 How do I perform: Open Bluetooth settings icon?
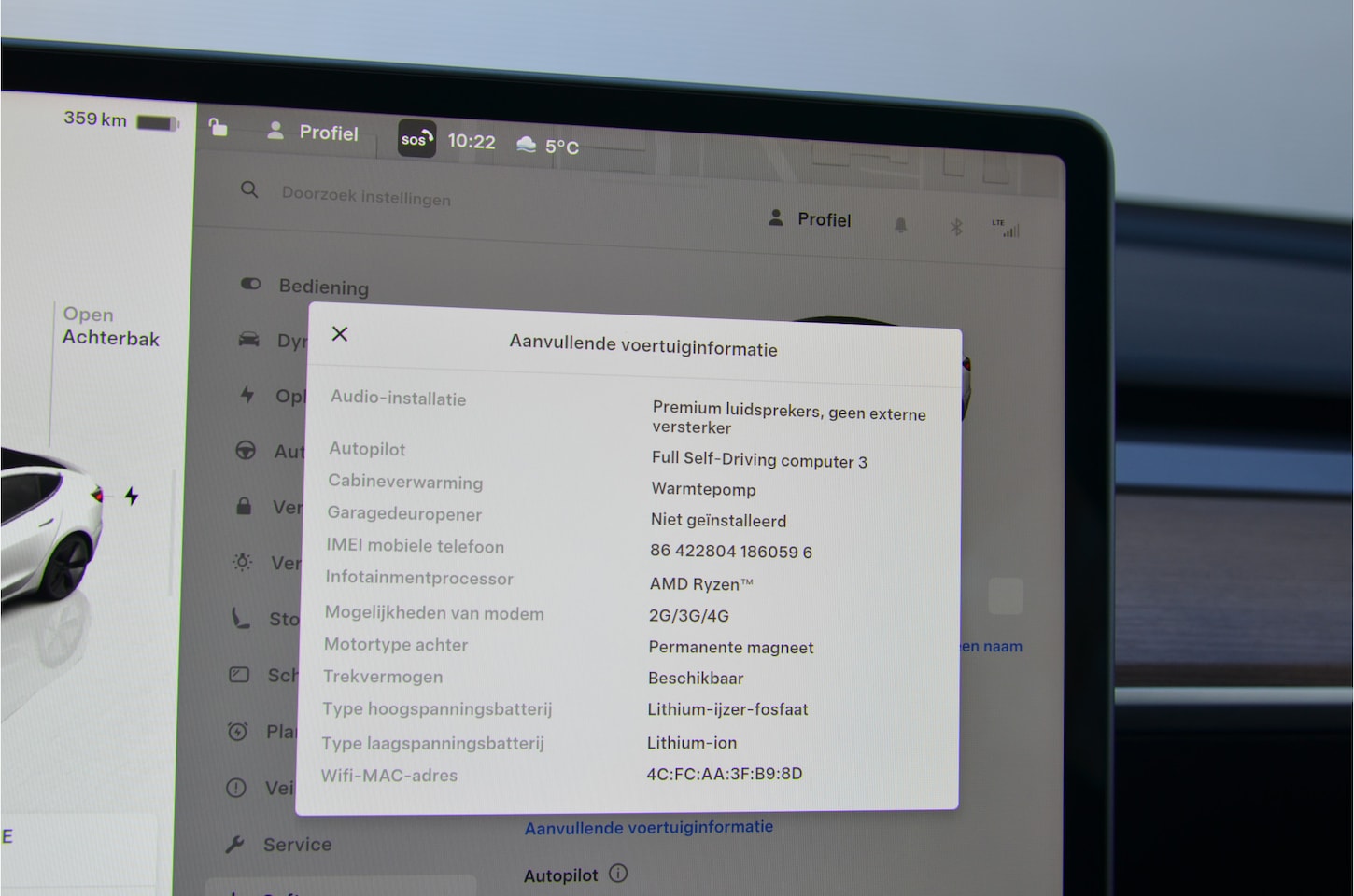(955, 227)
